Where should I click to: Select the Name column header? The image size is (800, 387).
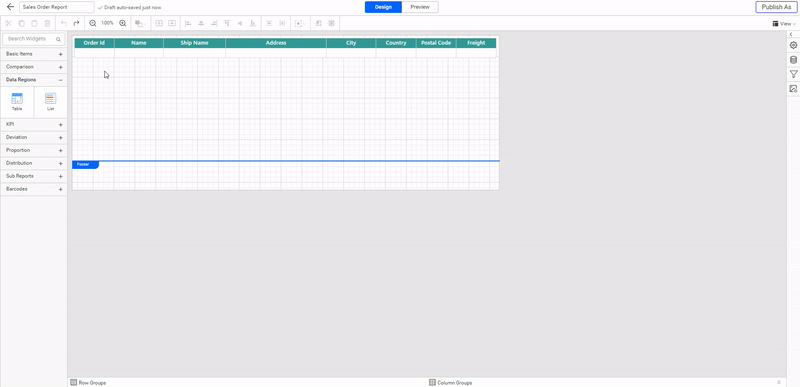[139, 43]
